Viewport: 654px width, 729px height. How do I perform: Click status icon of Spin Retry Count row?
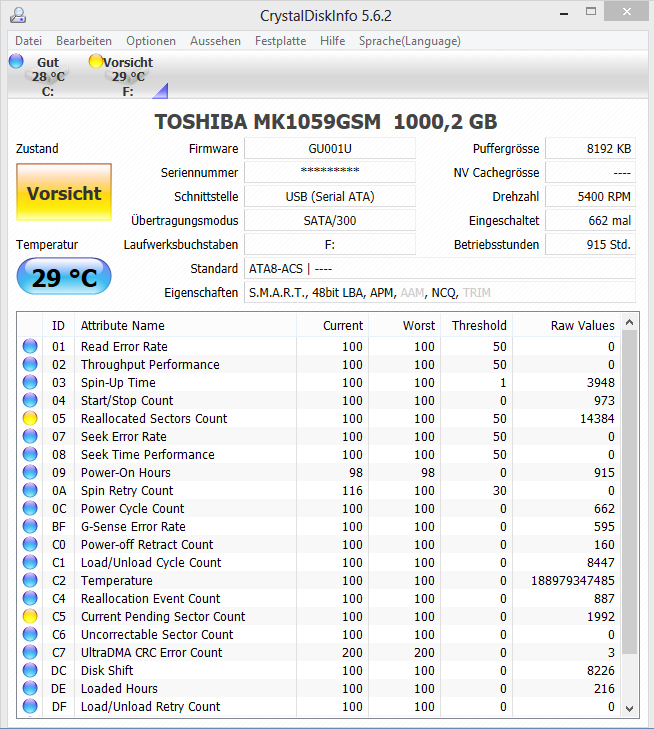(x=30, y=490)
